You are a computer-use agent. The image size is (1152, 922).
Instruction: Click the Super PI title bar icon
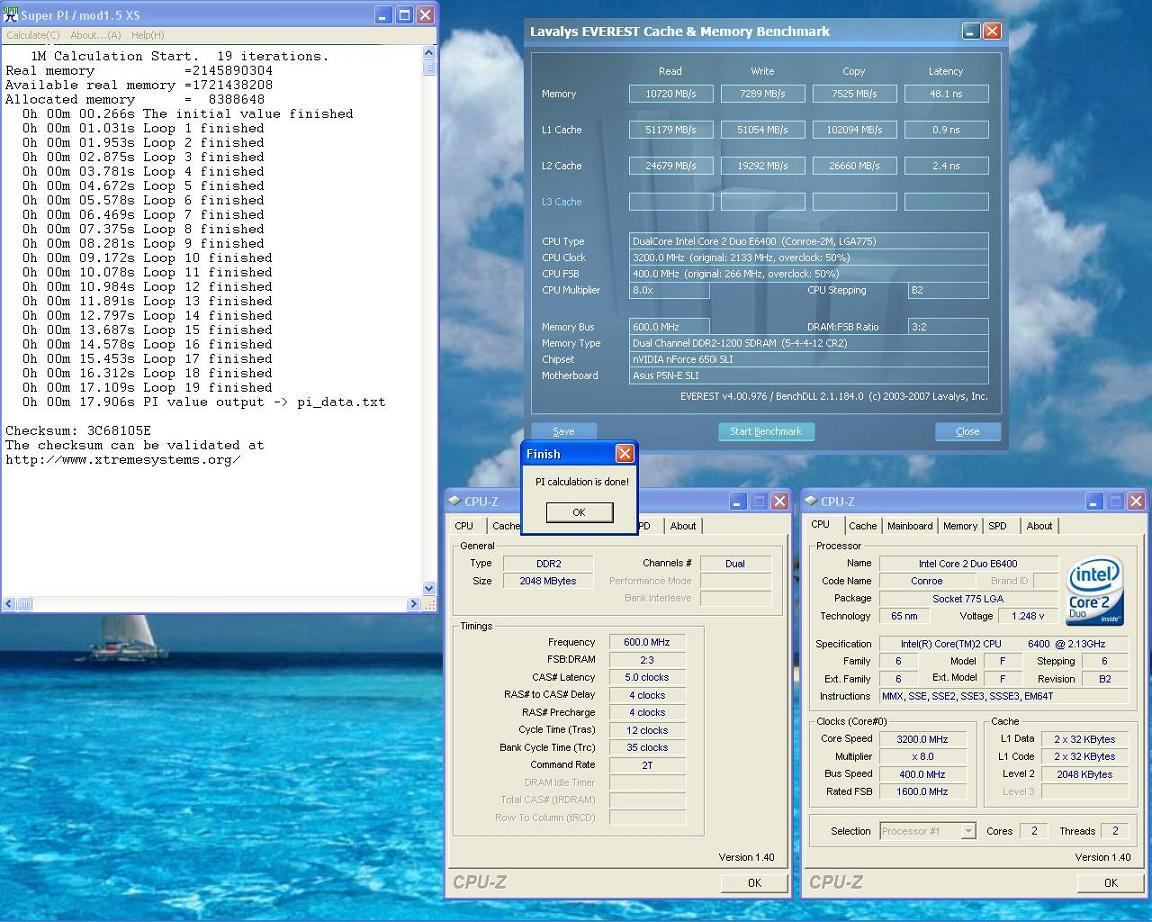[x=10, y=15]
